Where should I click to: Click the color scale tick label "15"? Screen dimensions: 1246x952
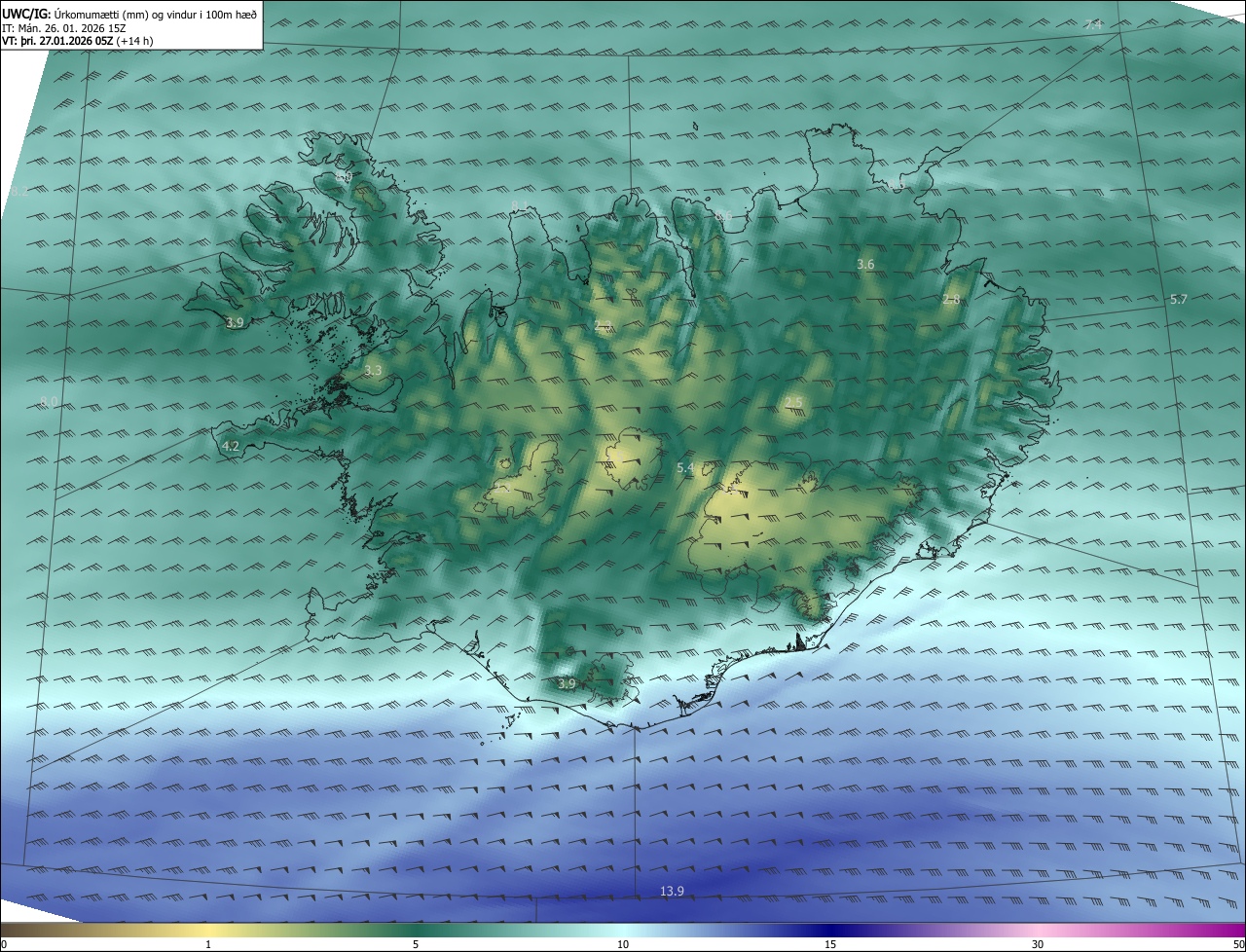(x=830, y=944)
